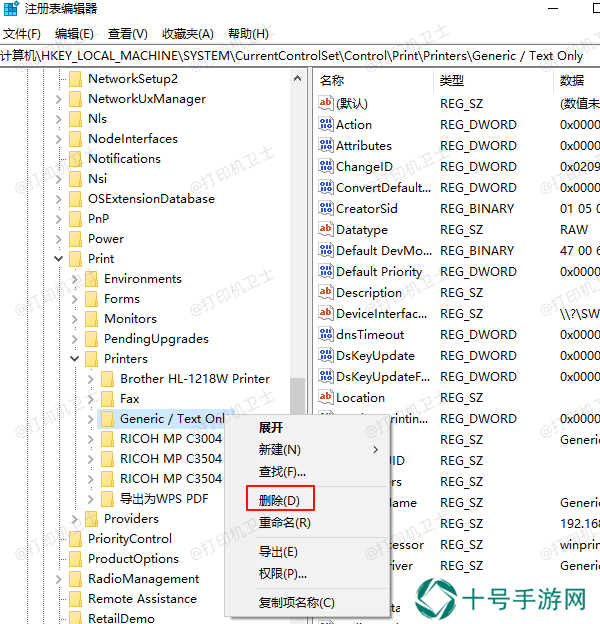Select the ProductOptions tree item

point(133,558)
